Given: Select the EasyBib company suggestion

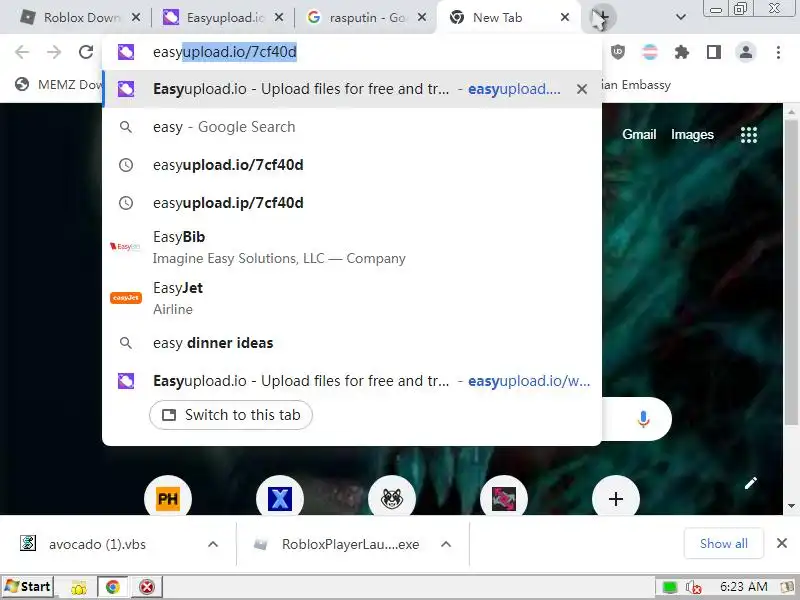Looking at the screenshot, I should tap(352, 247).
